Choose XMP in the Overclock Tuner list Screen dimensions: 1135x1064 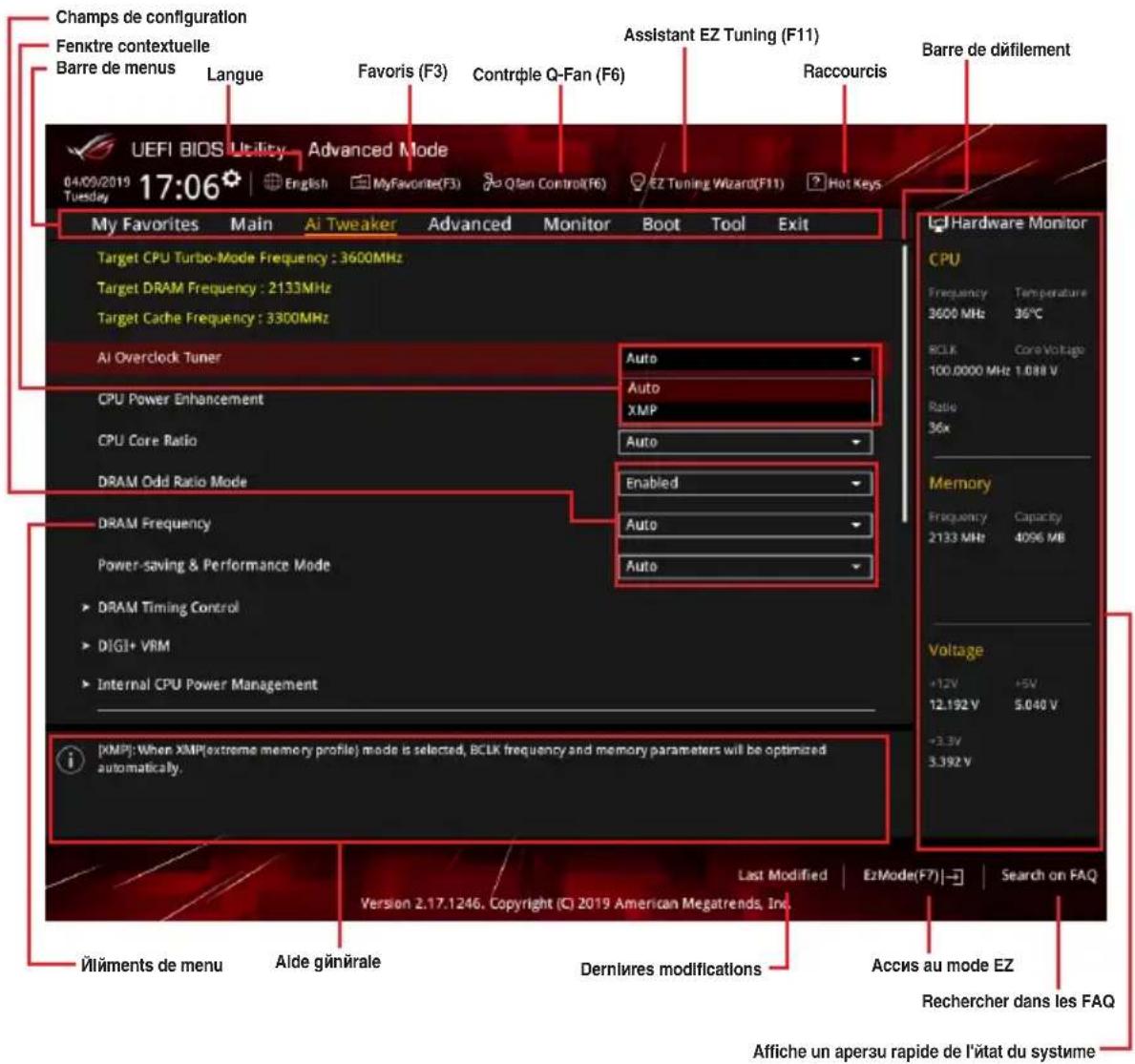[746, 410]
